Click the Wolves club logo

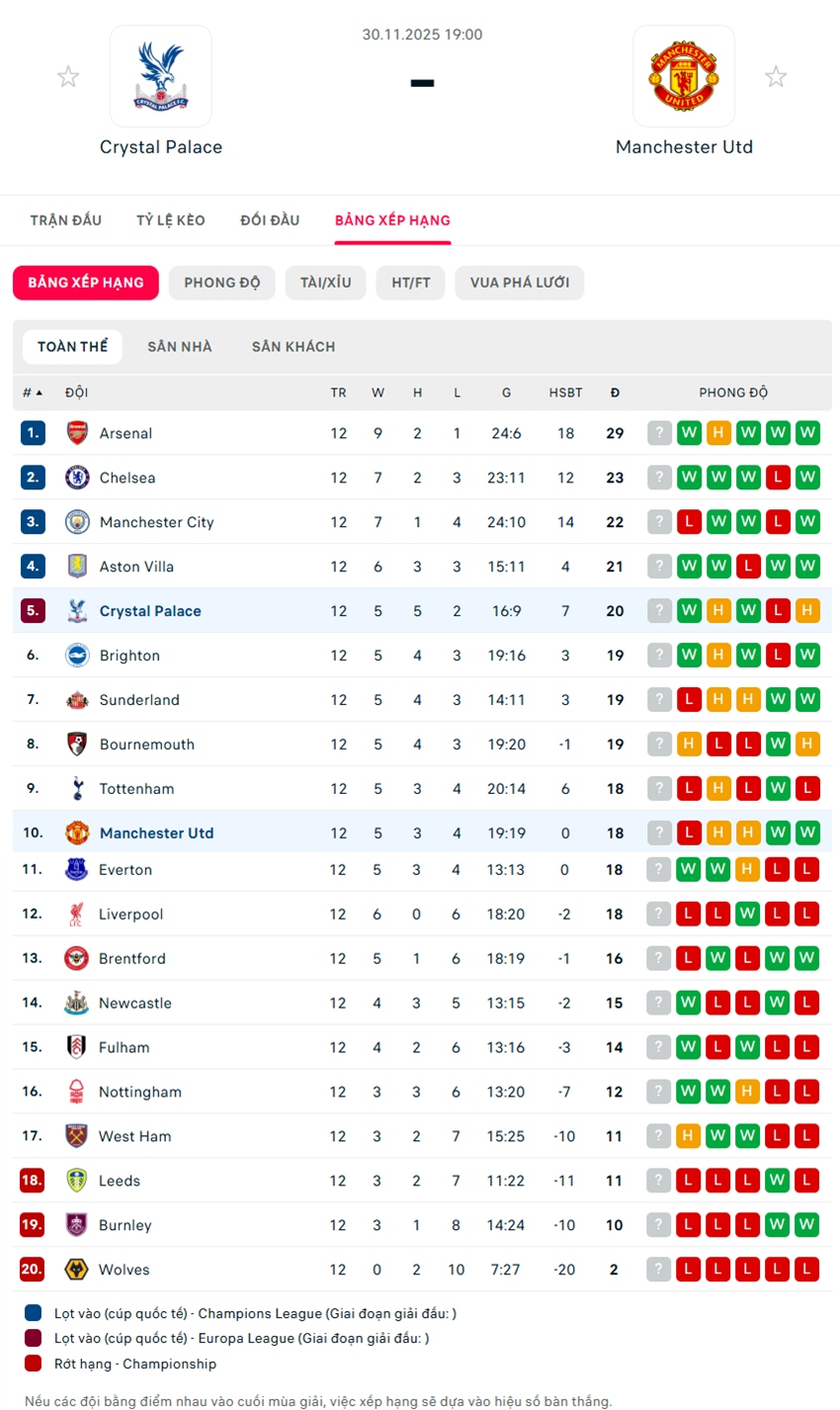[x=76, y=1270]
